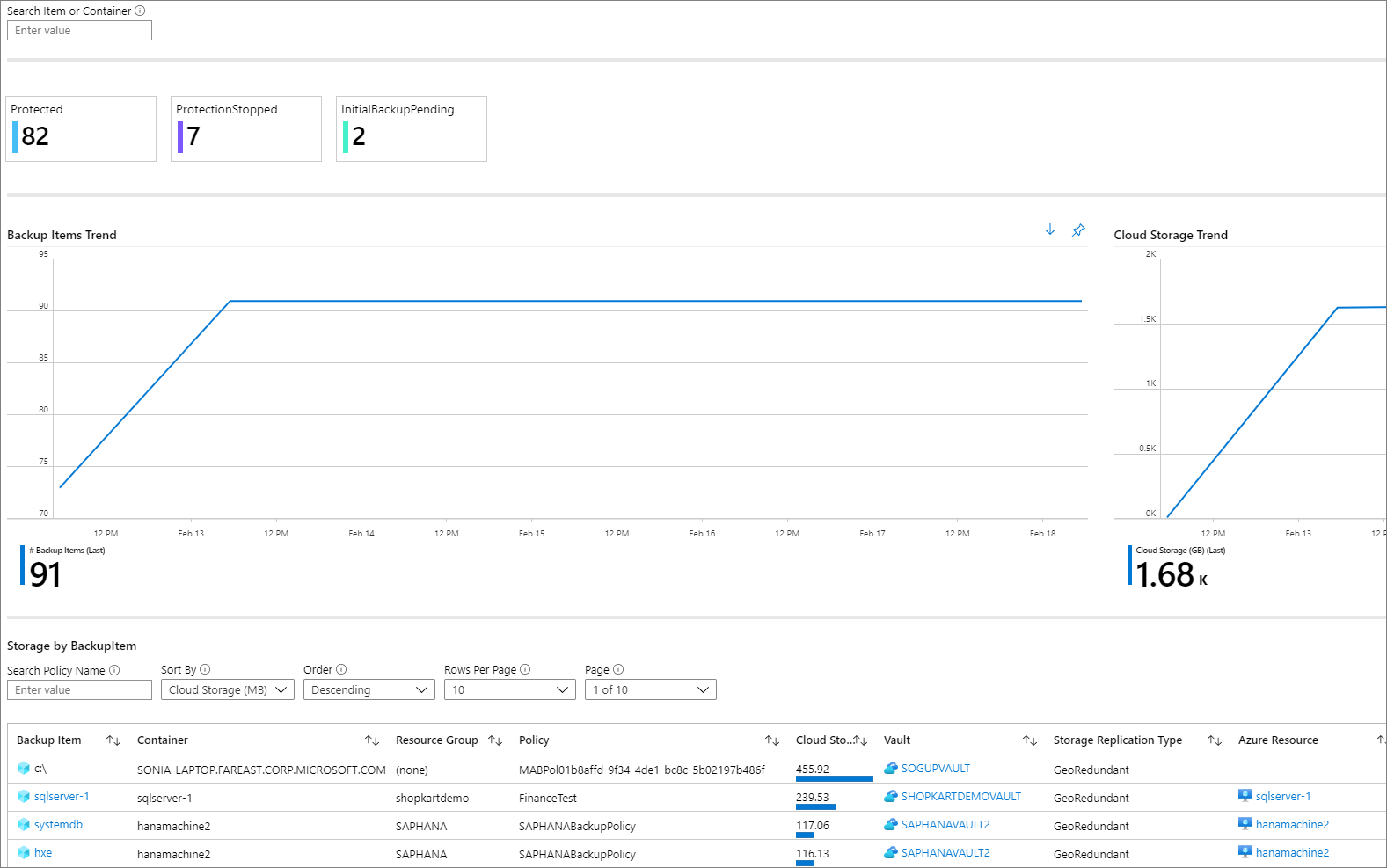Open the Sort By Cloud Storage (MB) dropdown
The height and width of the screenshot is (868, 1387).
tap(227, 690)
